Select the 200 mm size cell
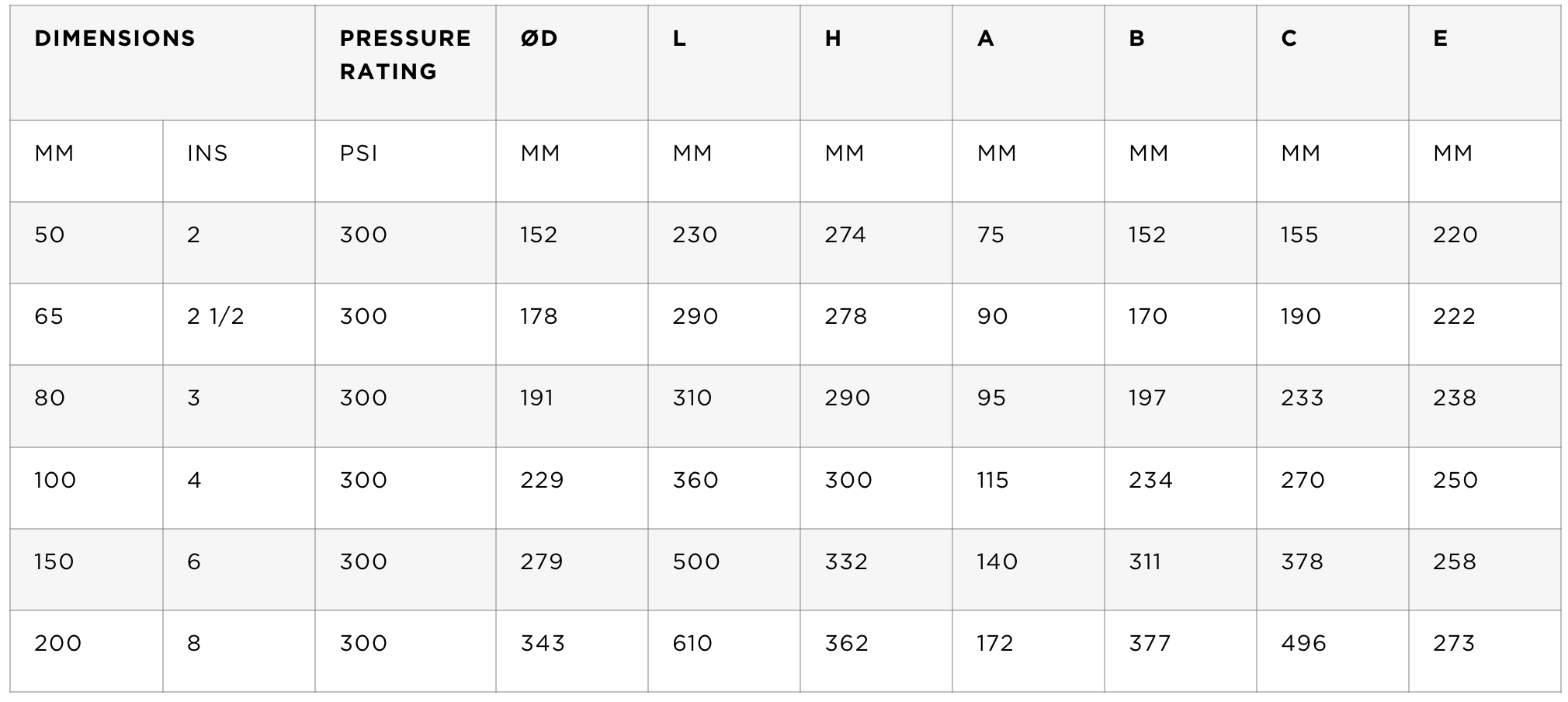Image resolution: width=1568 pixels, height=702 pixels. 86,651
